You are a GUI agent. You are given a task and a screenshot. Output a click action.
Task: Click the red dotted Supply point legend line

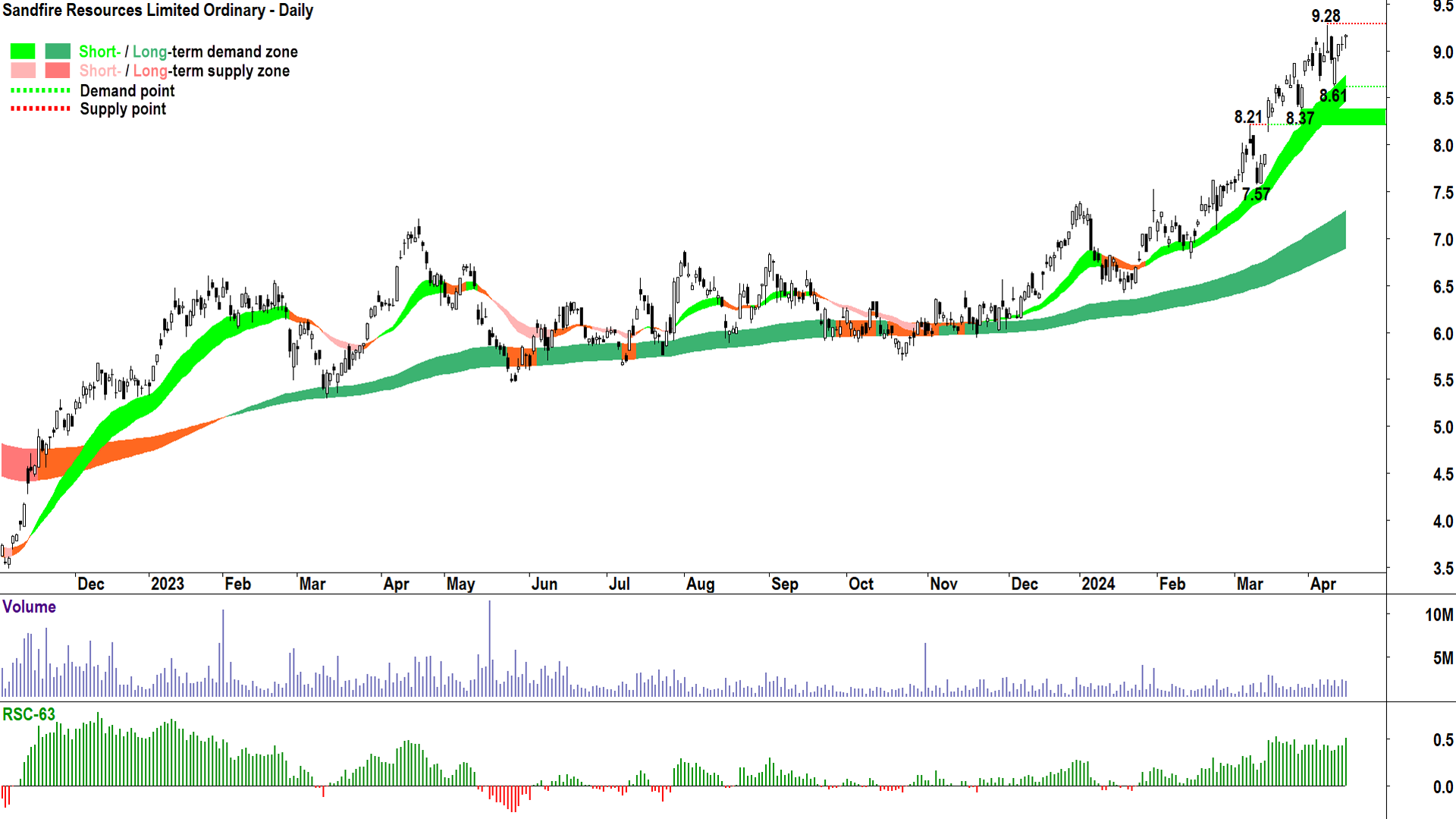pos(40,109)
